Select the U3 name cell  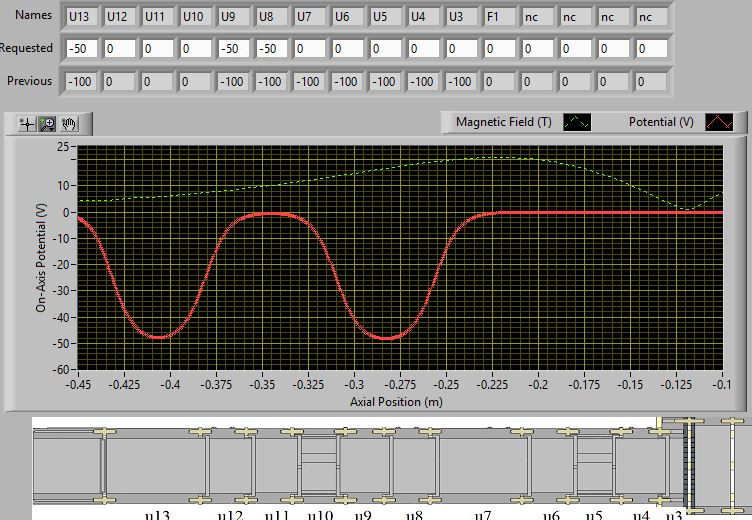point(462,17)
